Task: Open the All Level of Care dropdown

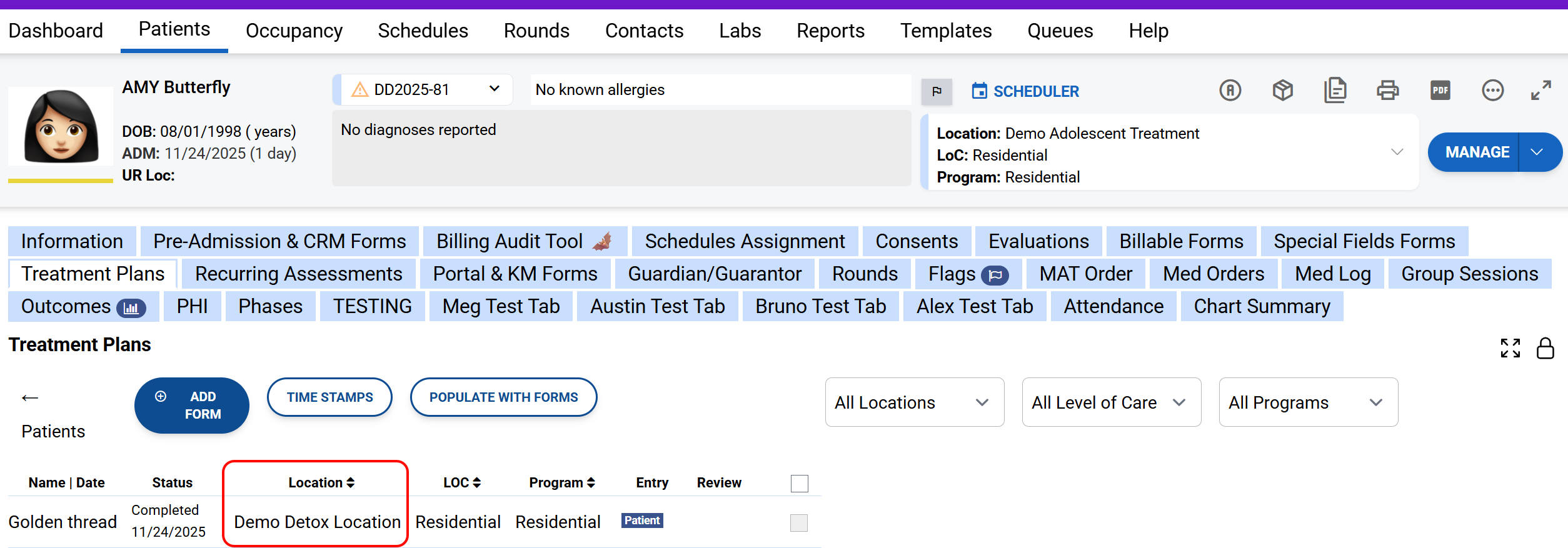Action: pos(1111,402)
